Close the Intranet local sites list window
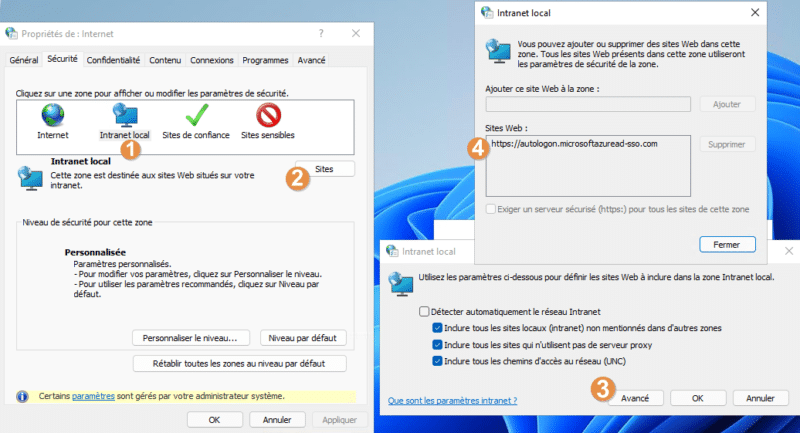800x433 pixels. point(755,13)
